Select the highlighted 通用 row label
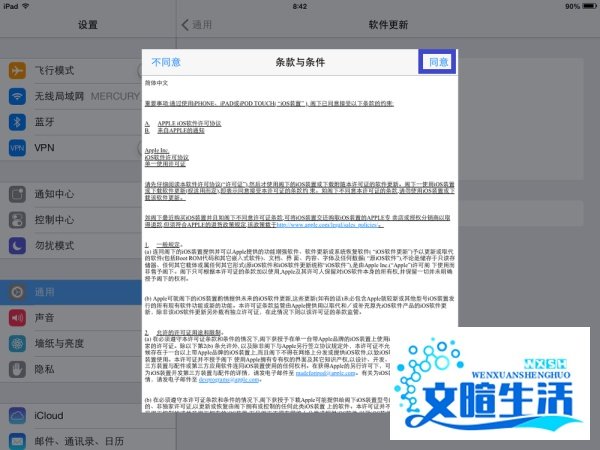 point(44,292)
